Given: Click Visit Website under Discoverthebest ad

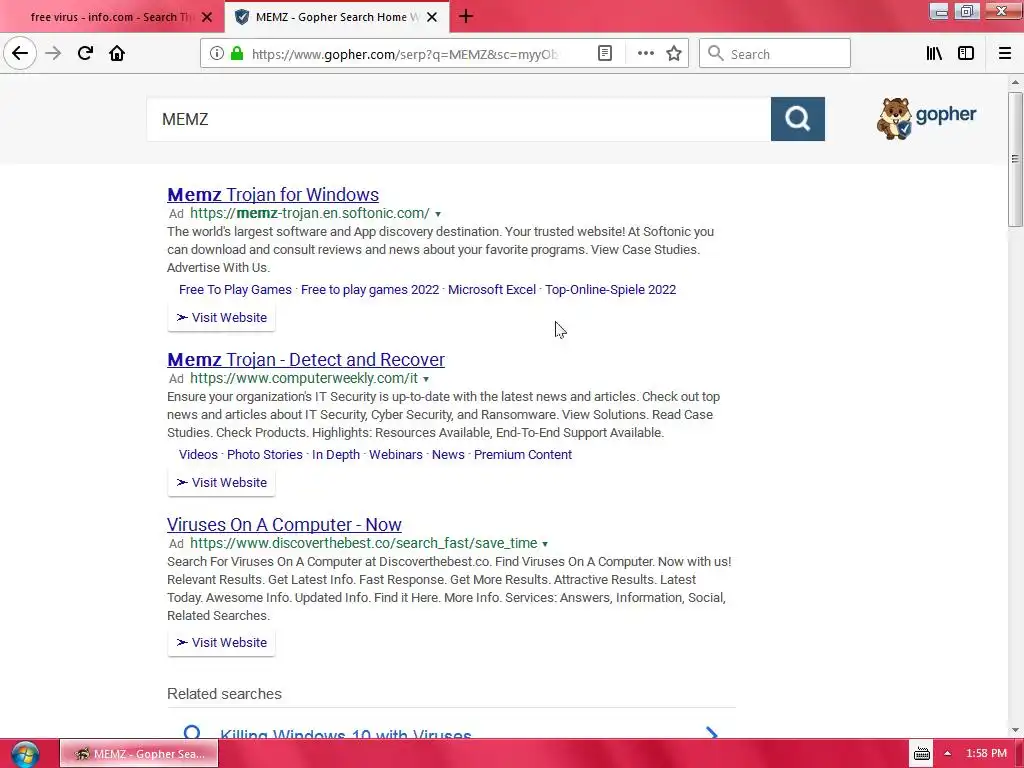Looking at the screenshot, I should [221, 643].
